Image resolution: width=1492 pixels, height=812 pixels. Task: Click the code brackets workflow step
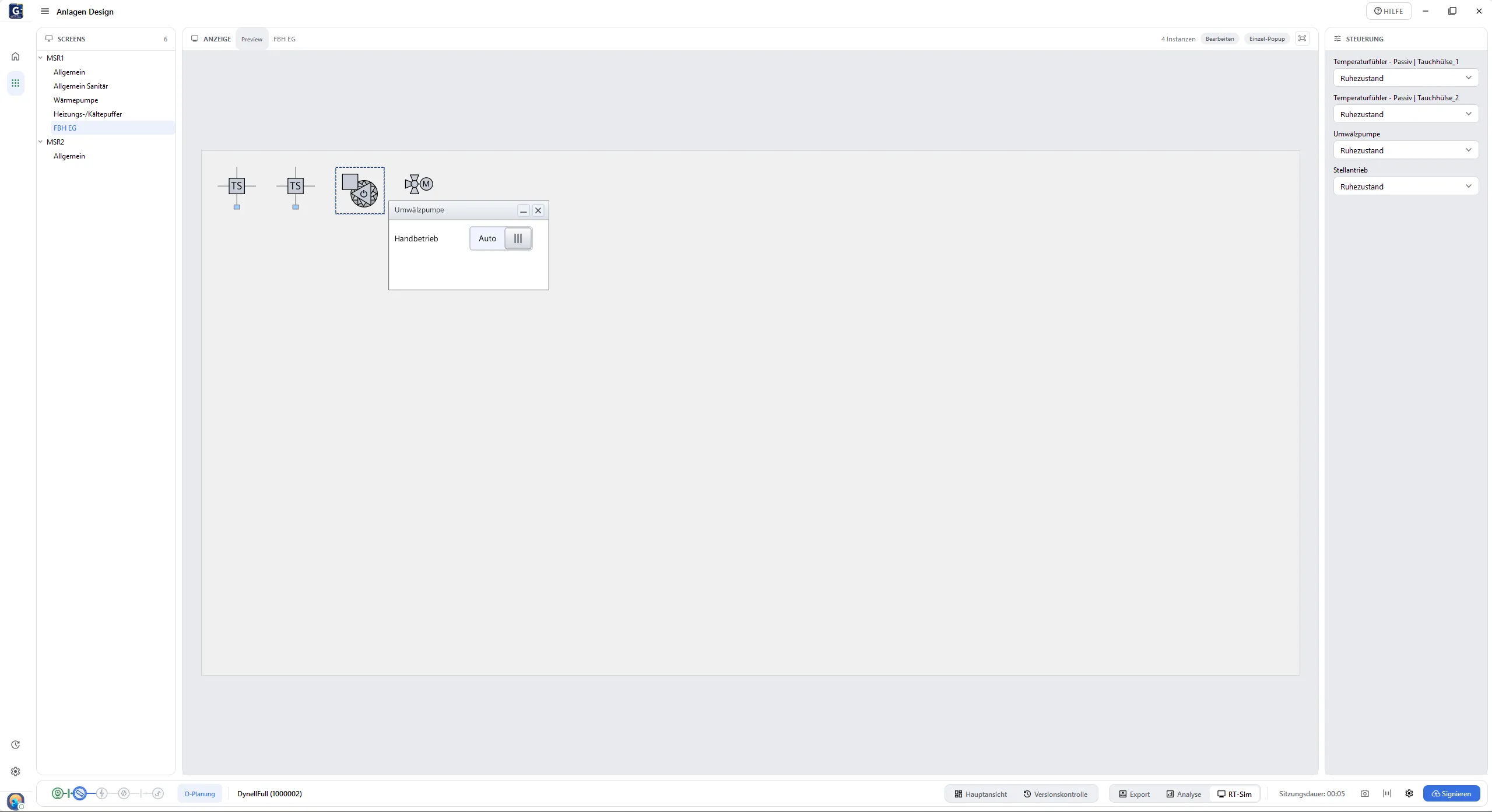click(124, 793)
